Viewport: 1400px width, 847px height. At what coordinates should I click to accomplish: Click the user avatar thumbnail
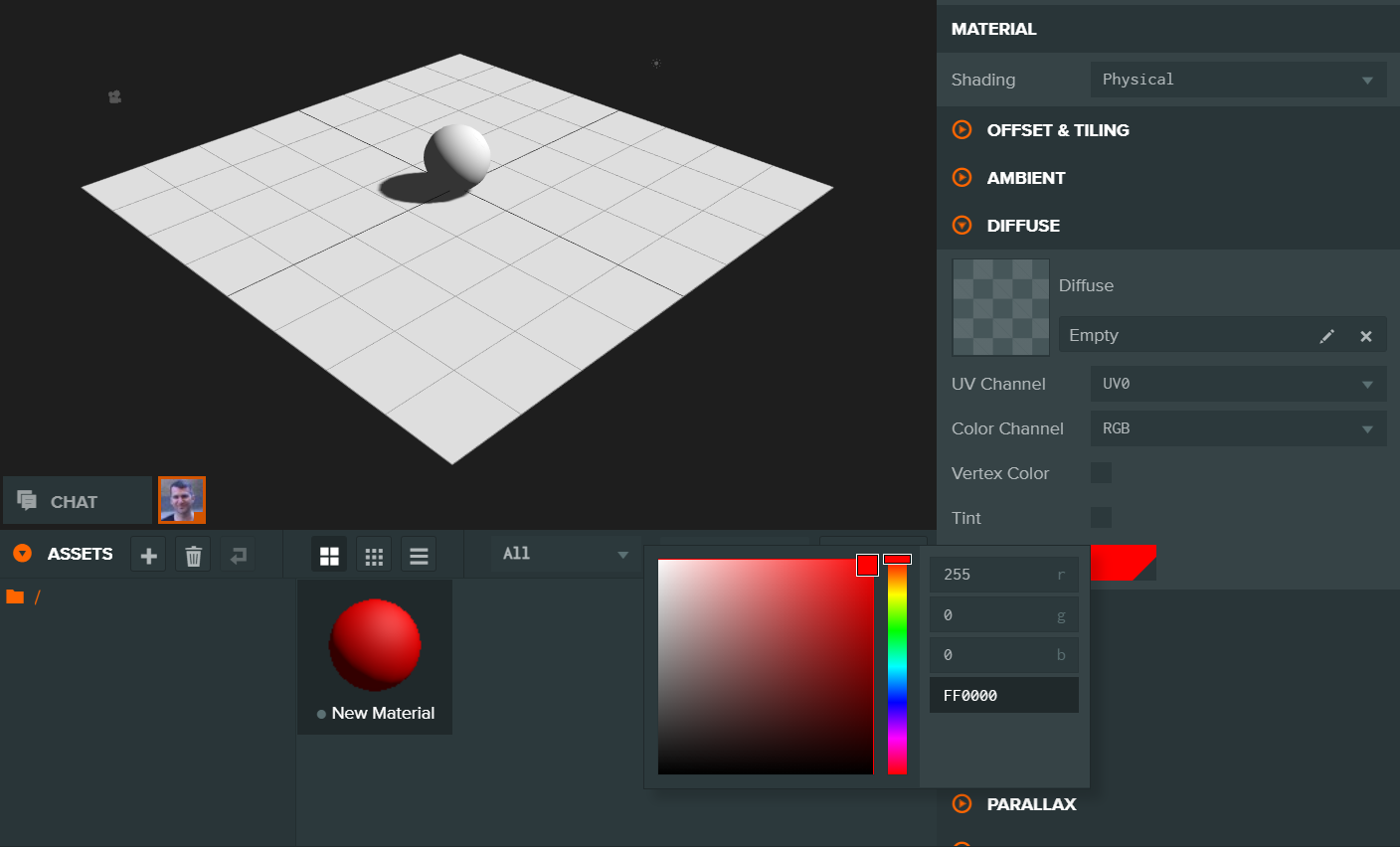point(182,500)
